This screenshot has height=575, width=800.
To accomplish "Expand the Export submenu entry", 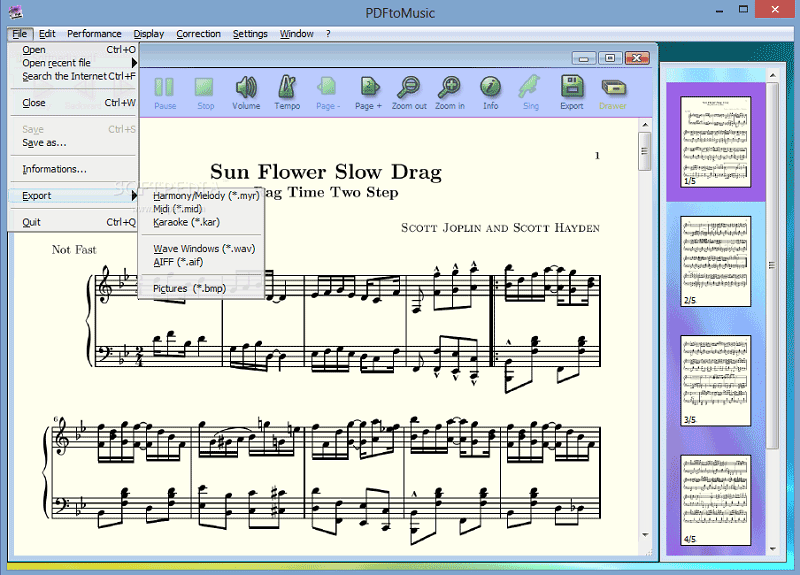I will point(73,195).
